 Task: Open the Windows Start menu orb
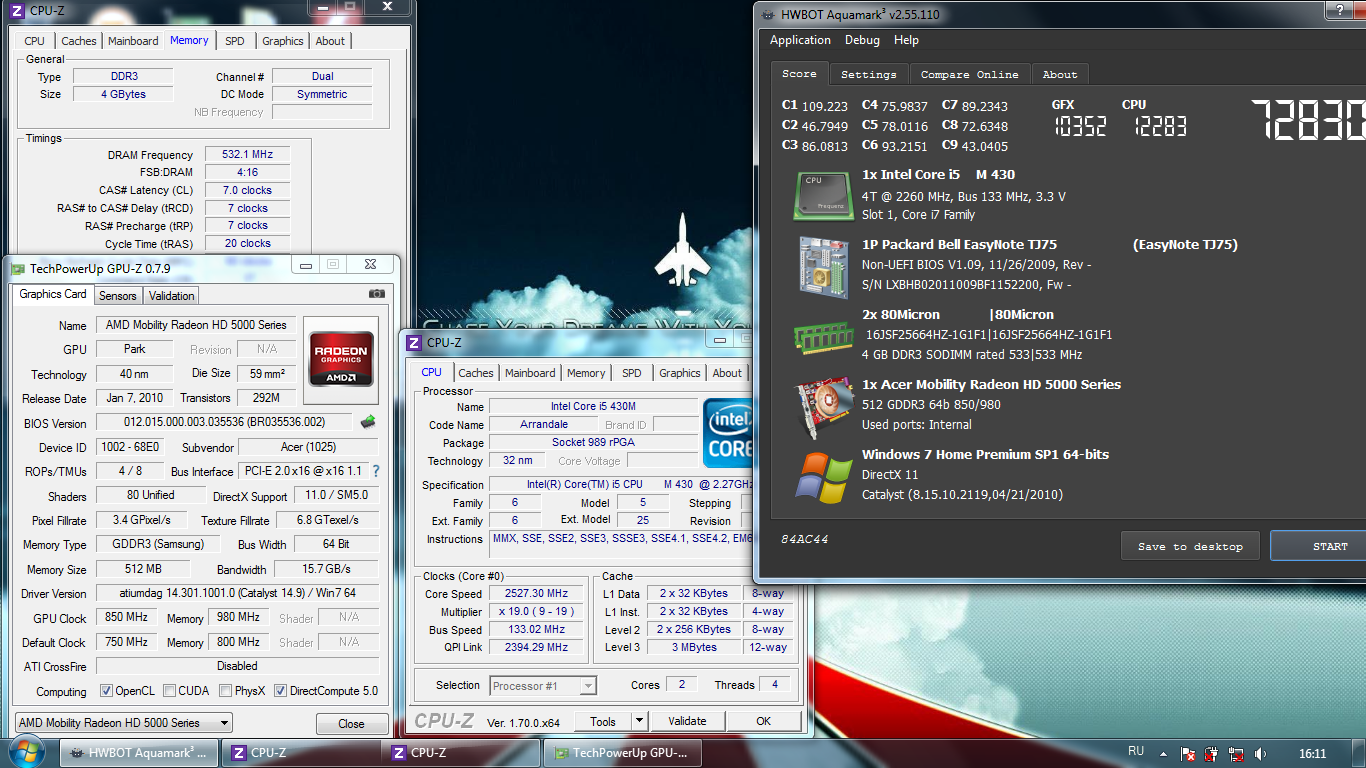point(25,752)
